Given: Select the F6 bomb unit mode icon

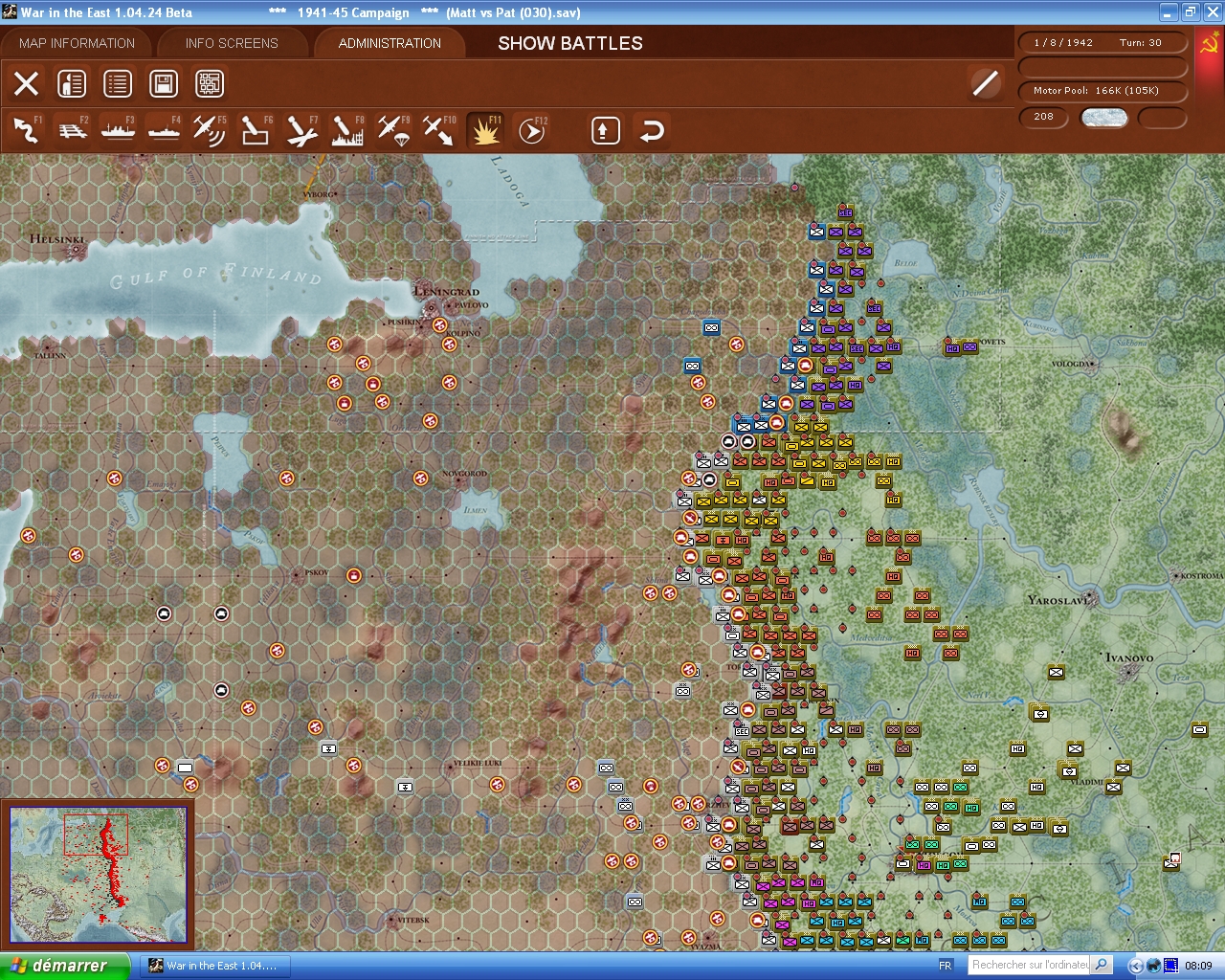Looking at the screenshot, I should pyautogui.click(x=256, y=130).
